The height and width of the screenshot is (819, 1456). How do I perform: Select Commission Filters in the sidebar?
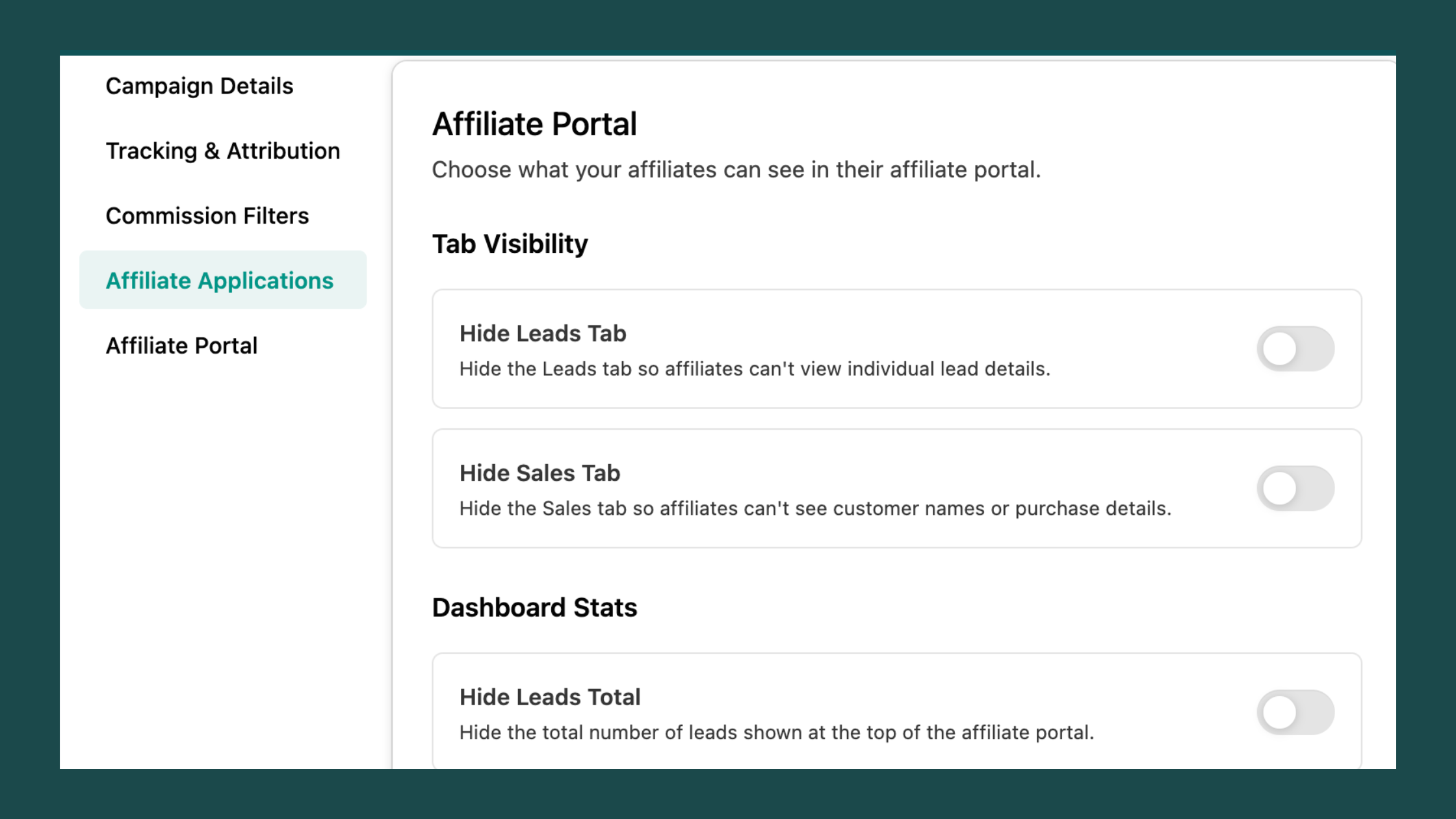(x=207, y=215)
